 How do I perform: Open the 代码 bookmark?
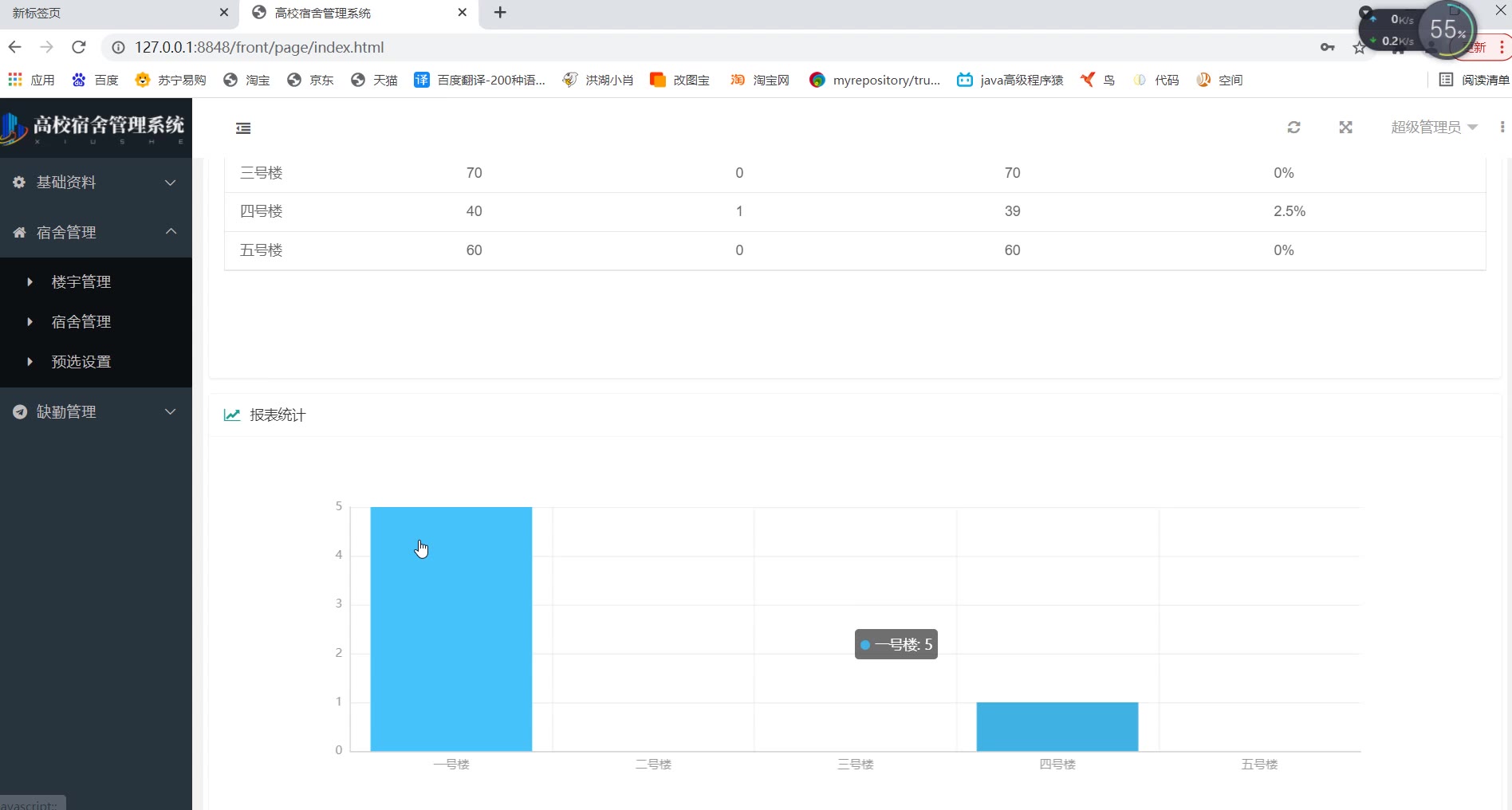(1156, 80)
